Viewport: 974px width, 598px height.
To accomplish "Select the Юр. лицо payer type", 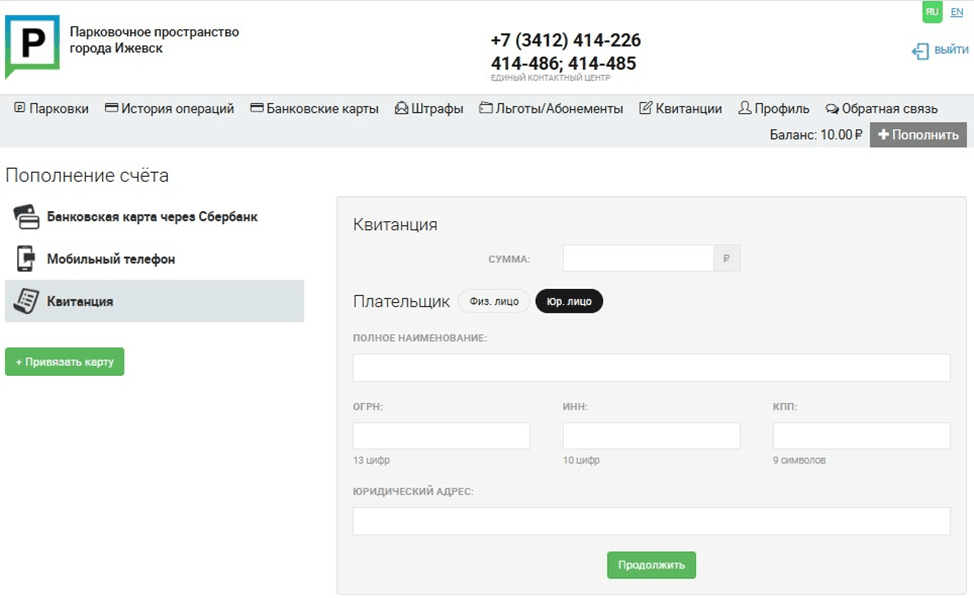I will tap(569, 301).
